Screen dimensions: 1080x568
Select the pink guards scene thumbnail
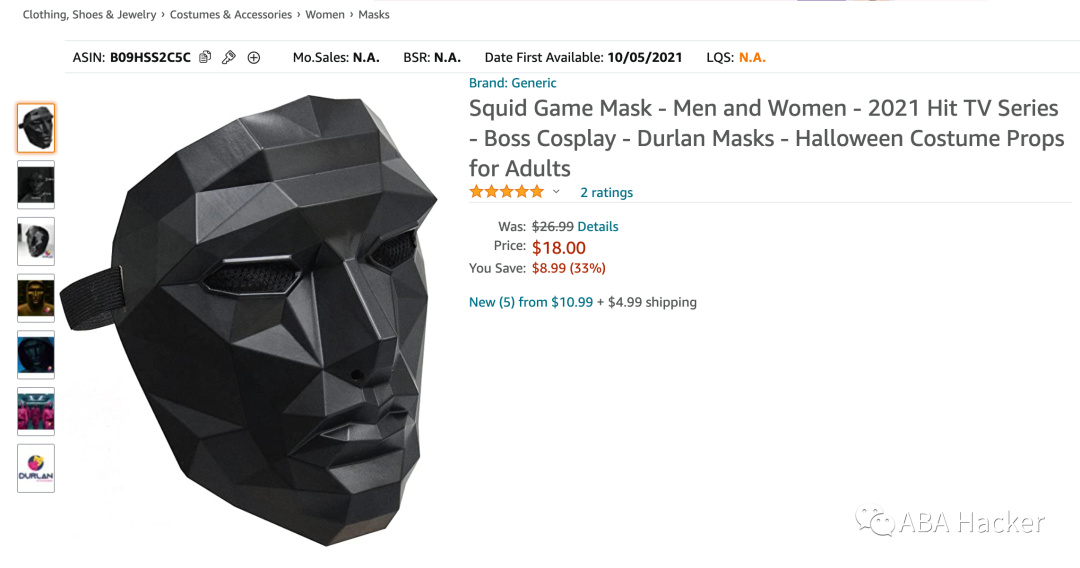point(36,412)
